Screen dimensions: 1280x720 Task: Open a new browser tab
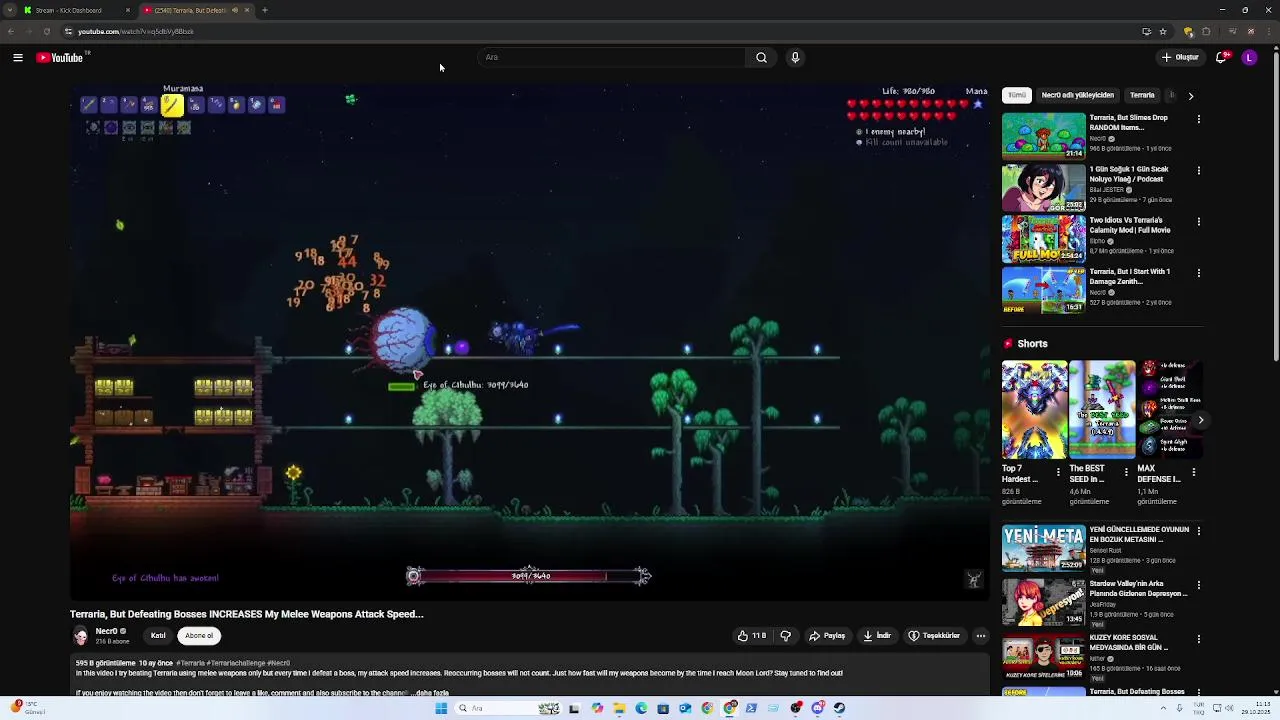coord(265,10)
